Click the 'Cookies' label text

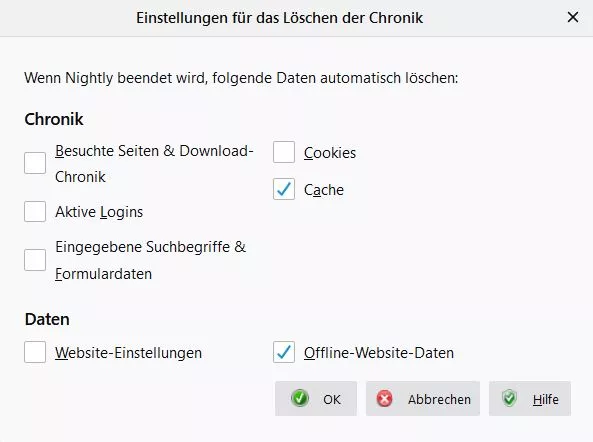pos(330,153)
